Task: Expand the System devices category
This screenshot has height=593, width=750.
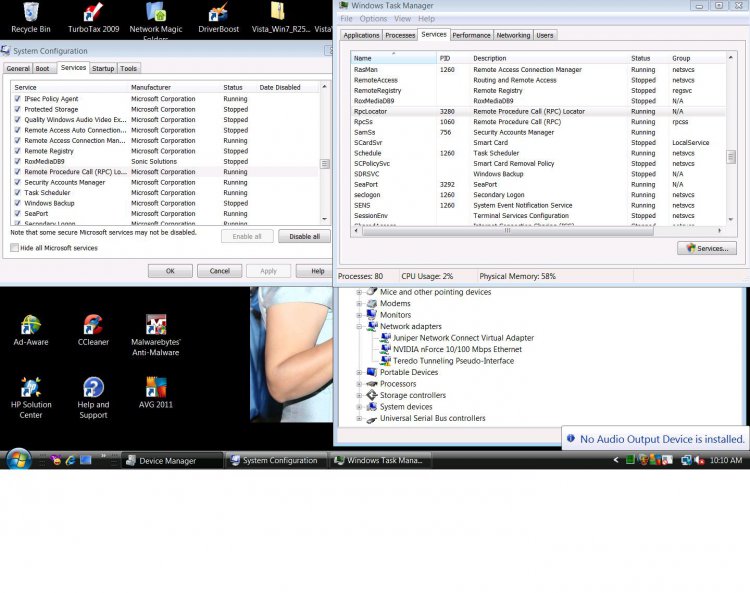Action: (359, 406)
